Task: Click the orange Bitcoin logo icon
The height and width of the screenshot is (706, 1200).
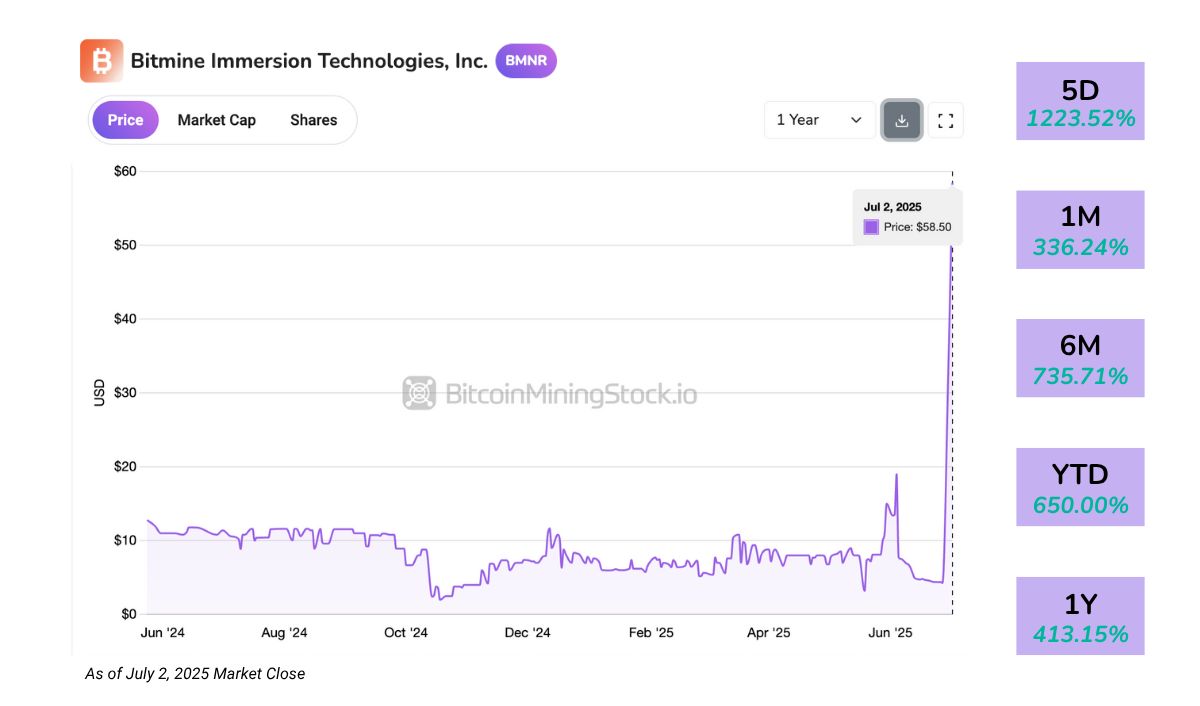Action: point(101,61)
